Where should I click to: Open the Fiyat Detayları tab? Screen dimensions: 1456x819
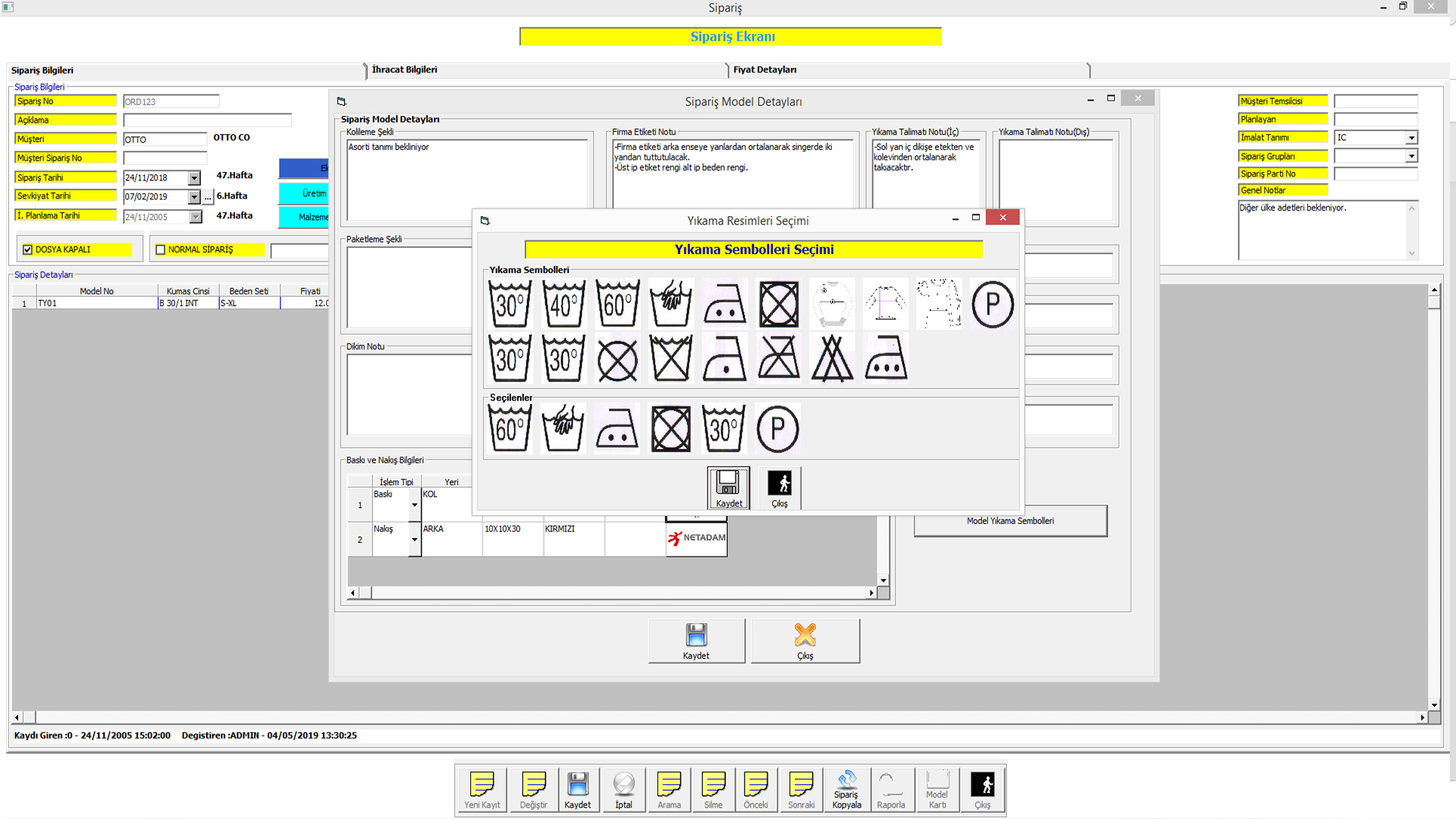click(x=764, y=70)
